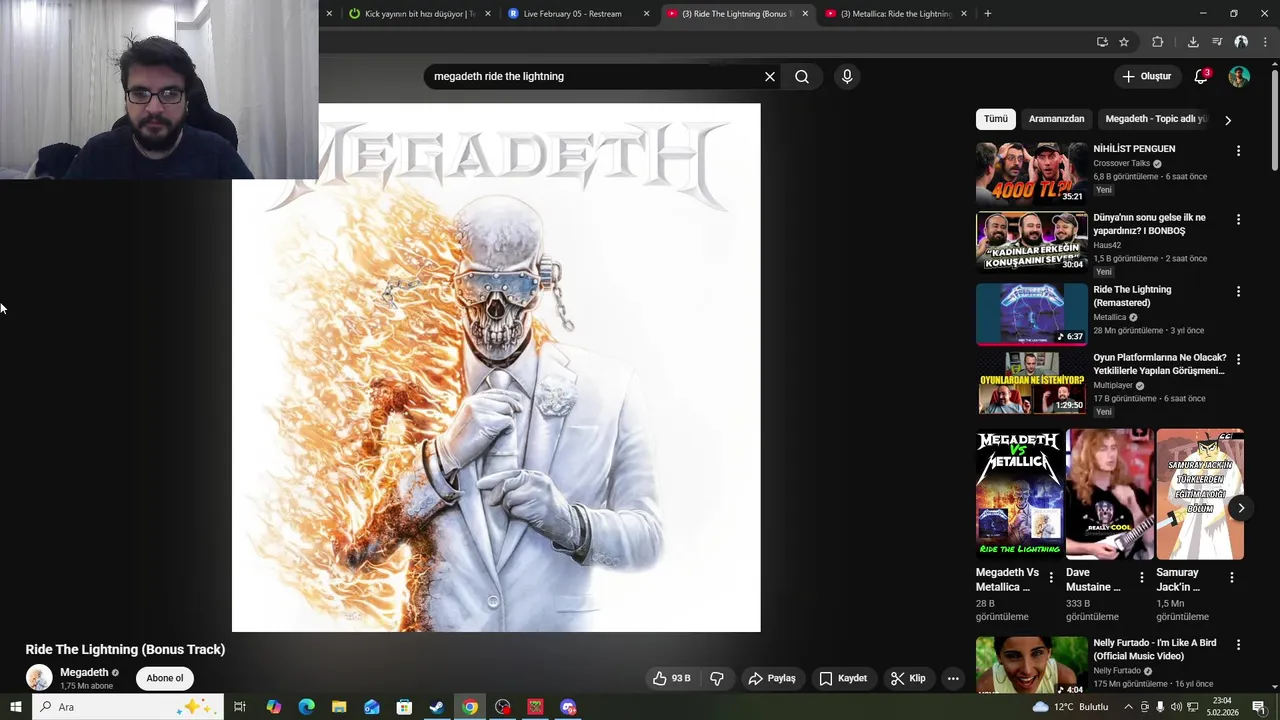Image resolution: width=1280 pixels, height=720 pixels.
Task: Save the video with Kaydet
Action: (x=843, y=678)
